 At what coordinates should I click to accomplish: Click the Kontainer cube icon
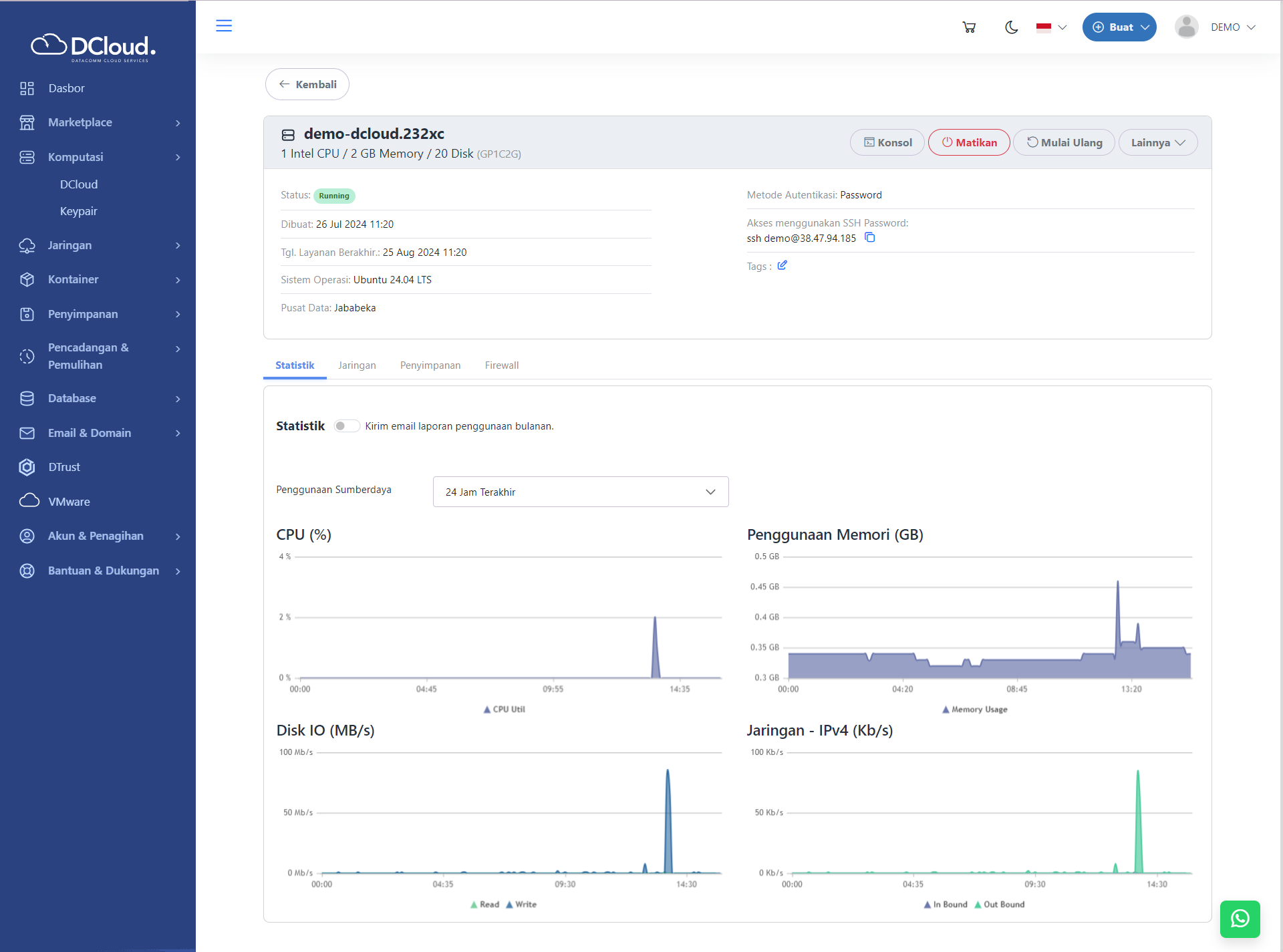tap(27, 279)
